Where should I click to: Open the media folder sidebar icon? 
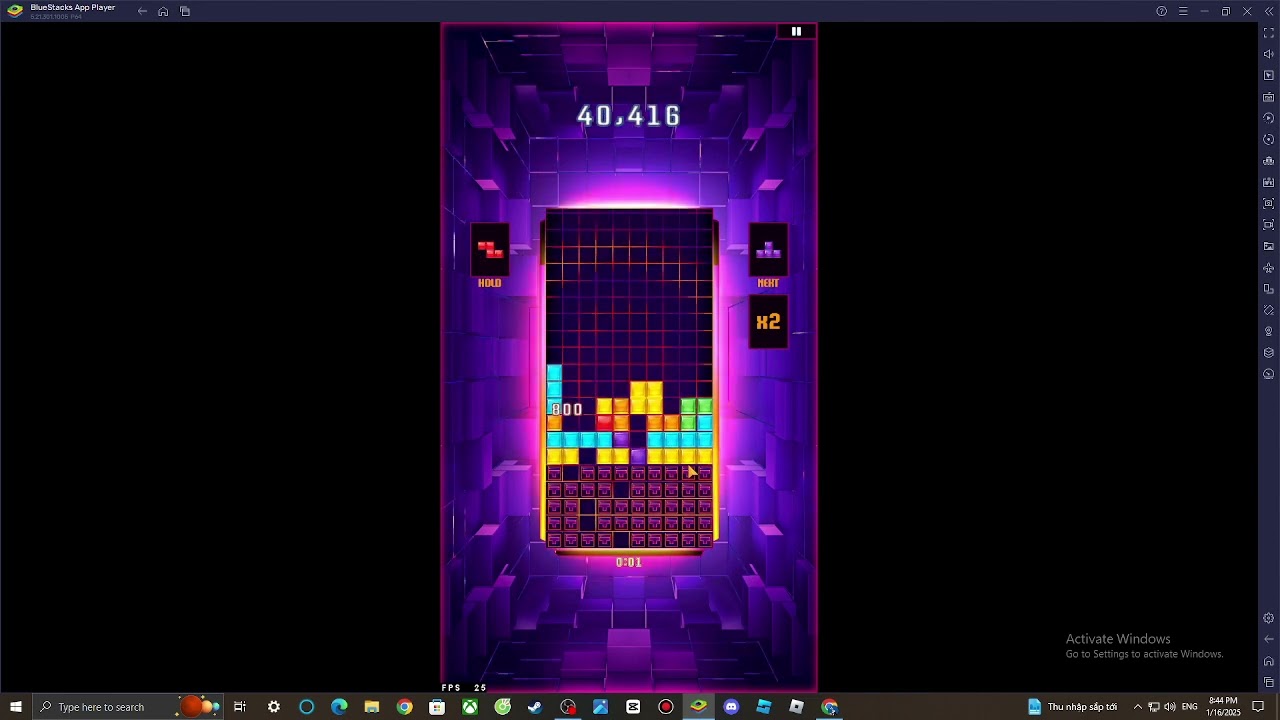click(1269, 246)
